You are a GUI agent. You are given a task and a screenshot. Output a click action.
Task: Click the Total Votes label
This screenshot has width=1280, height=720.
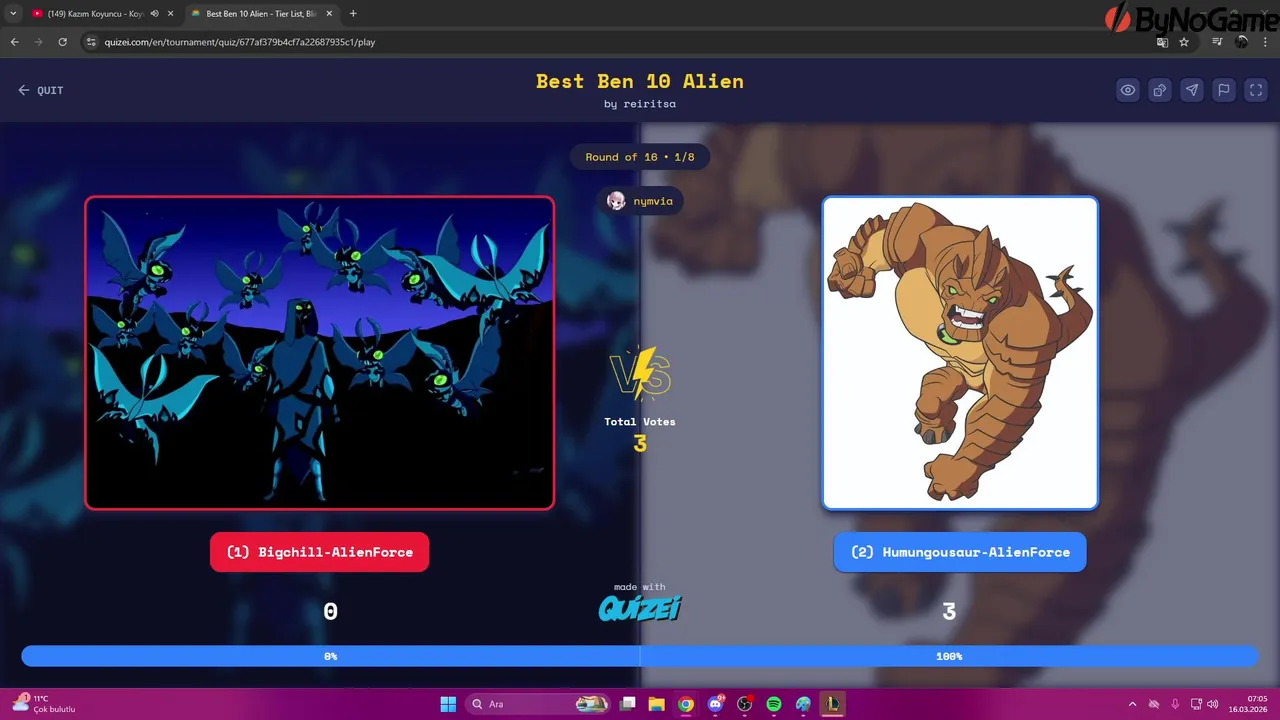click(x=640, y=422)
